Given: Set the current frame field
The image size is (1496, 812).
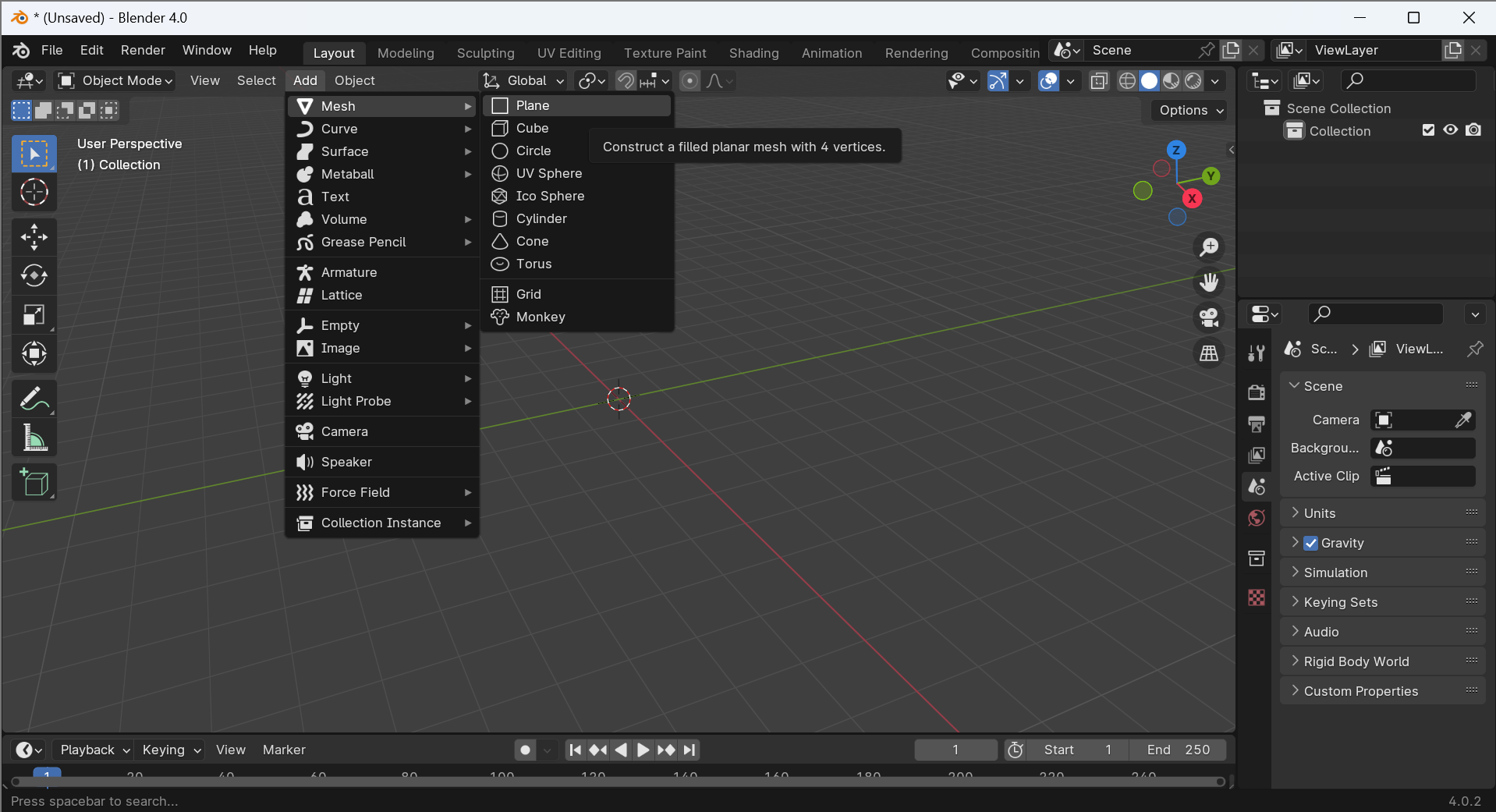Looking at the screenshot, I should click(x=955, y=750).
